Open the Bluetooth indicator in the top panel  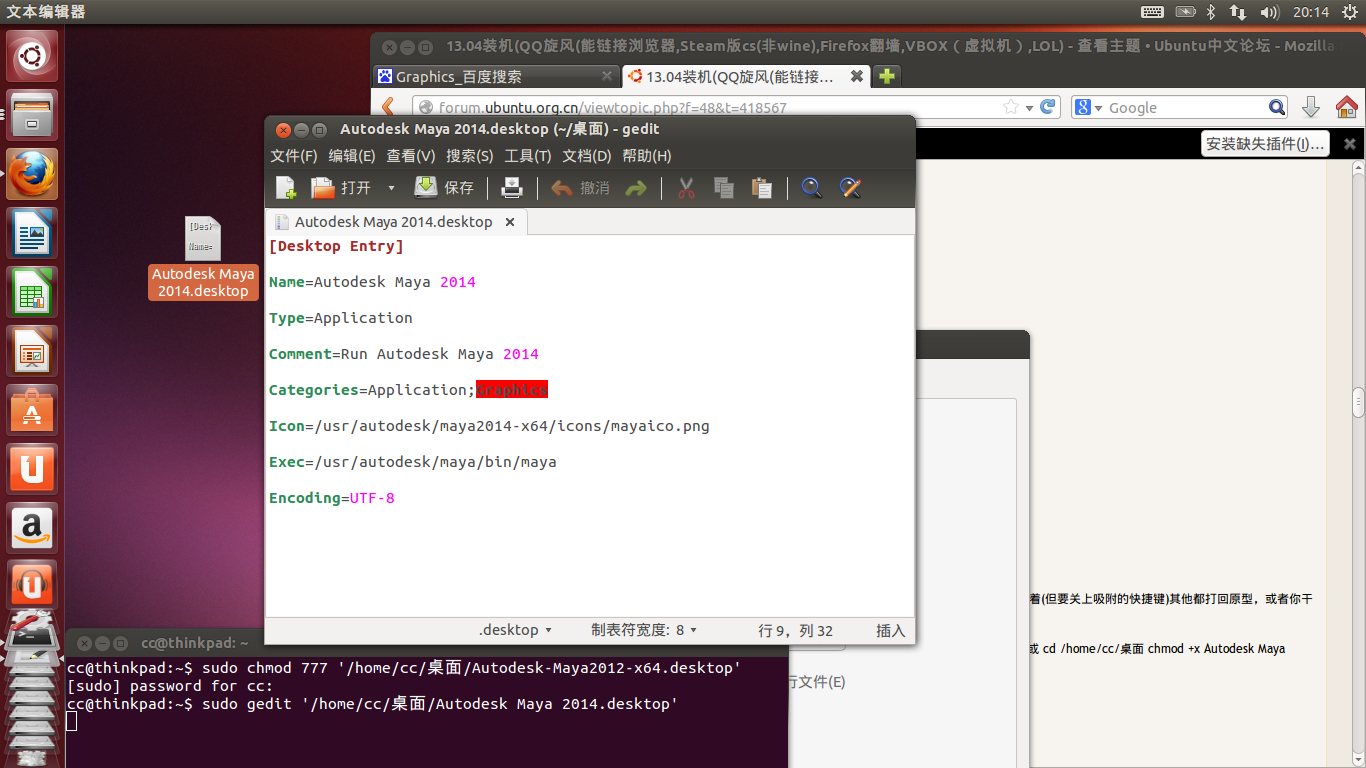pos(1210,12)
